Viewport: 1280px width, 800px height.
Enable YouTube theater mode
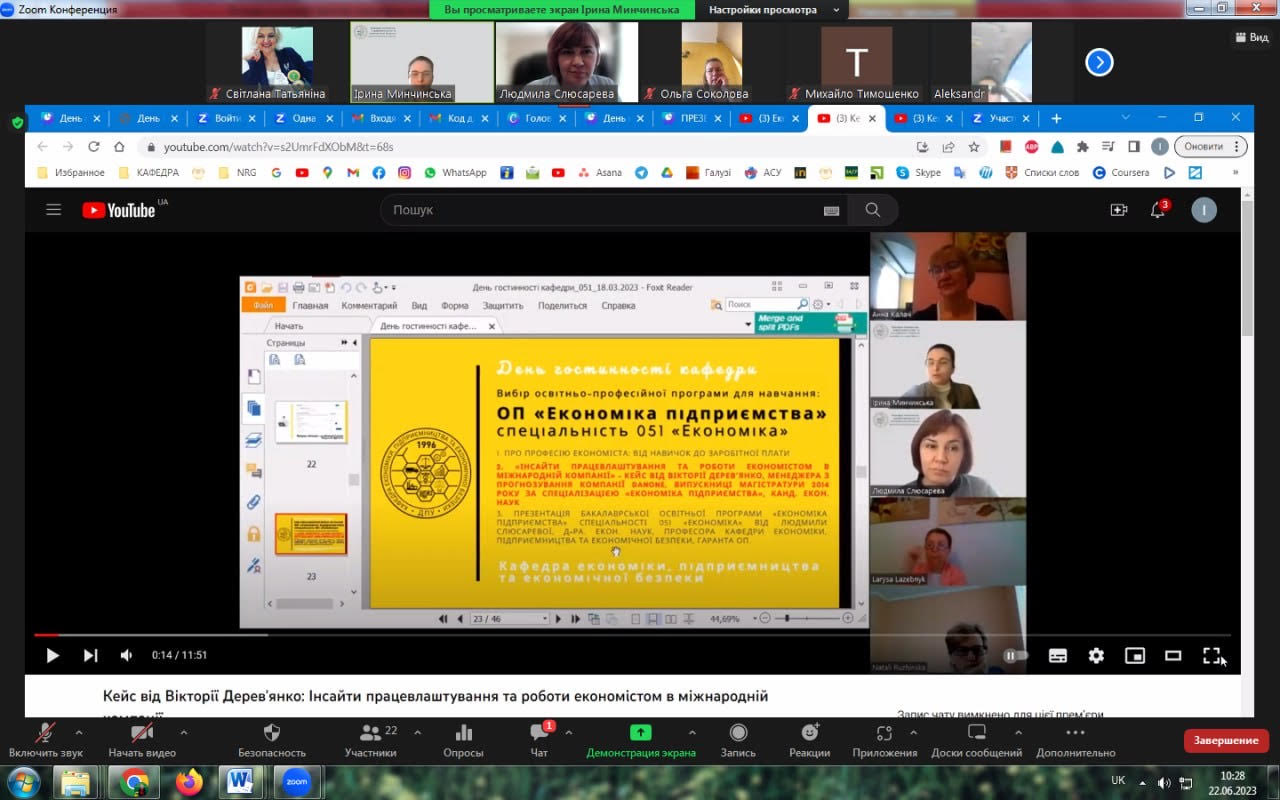pos(1173,656)
